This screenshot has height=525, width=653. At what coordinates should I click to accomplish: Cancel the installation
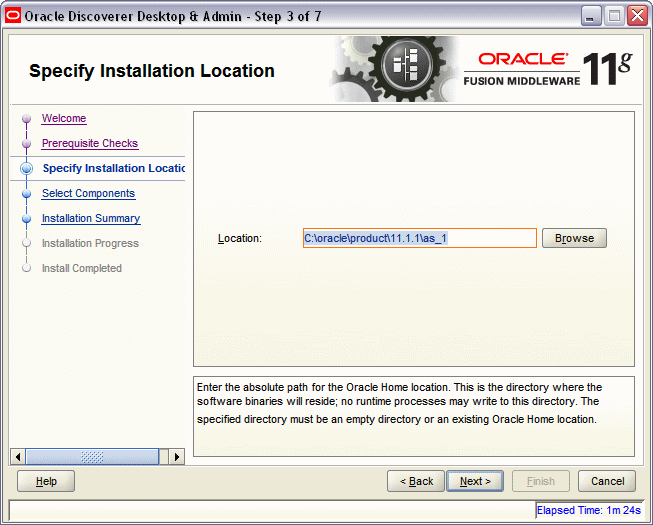pyautogui.click(x=607, y=481)
